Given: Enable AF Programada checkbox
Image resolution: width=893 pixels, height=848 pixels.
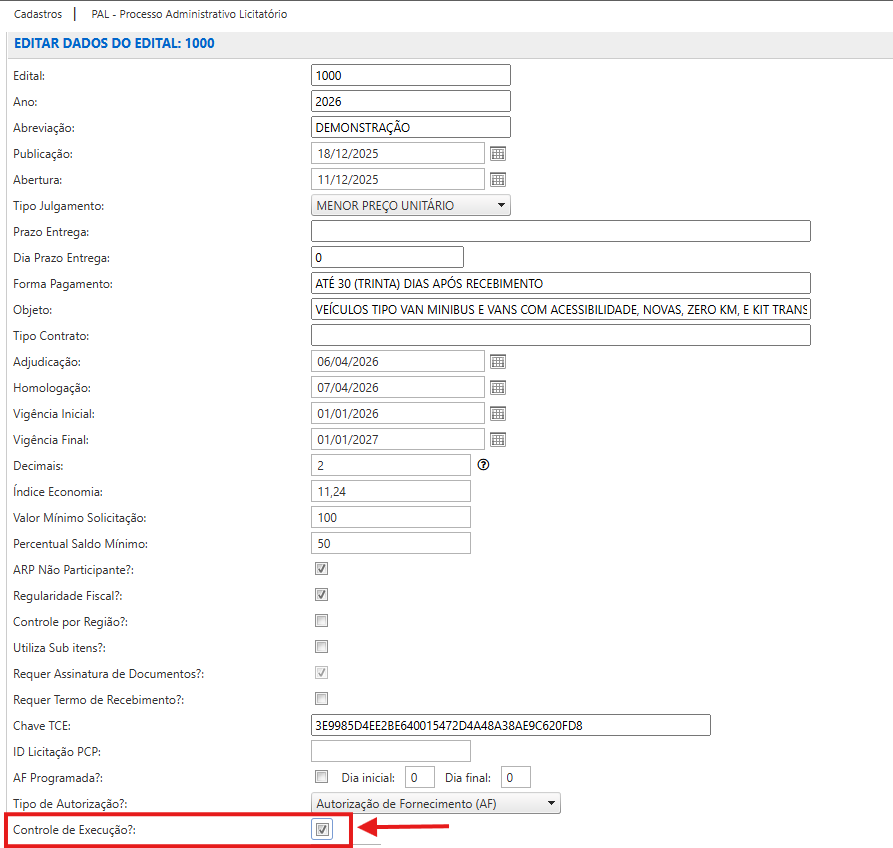Looking at the screenshot, I should point(322,777).
